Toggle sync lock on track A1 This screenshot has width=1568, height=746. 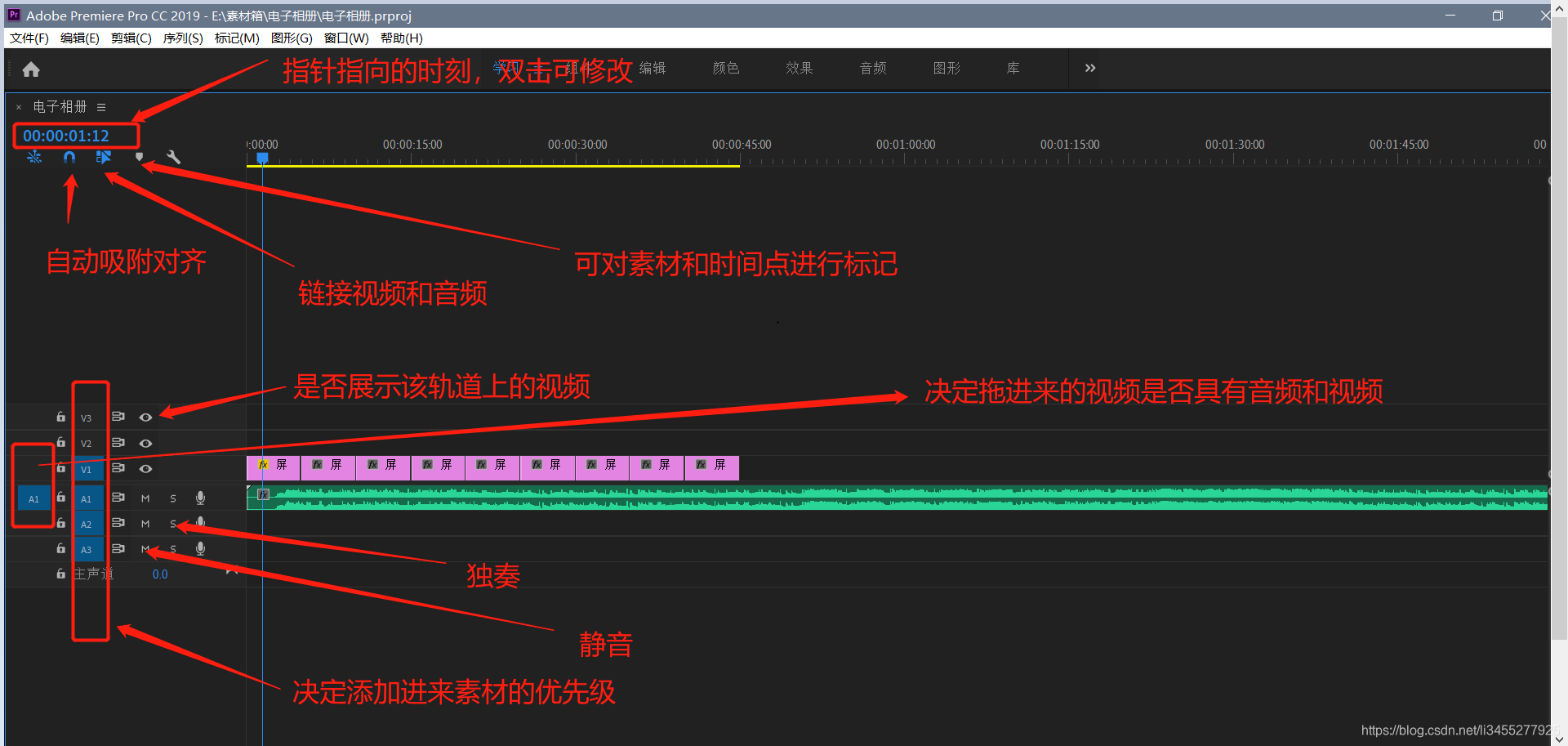click(118, 497)
